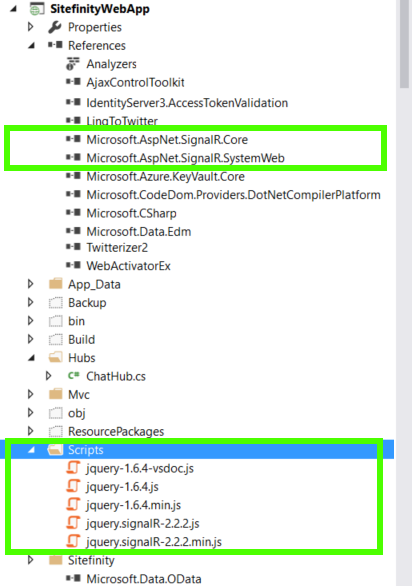Collapse the Hubs folder
The image size is (412, 586).
tap(32, 358)
